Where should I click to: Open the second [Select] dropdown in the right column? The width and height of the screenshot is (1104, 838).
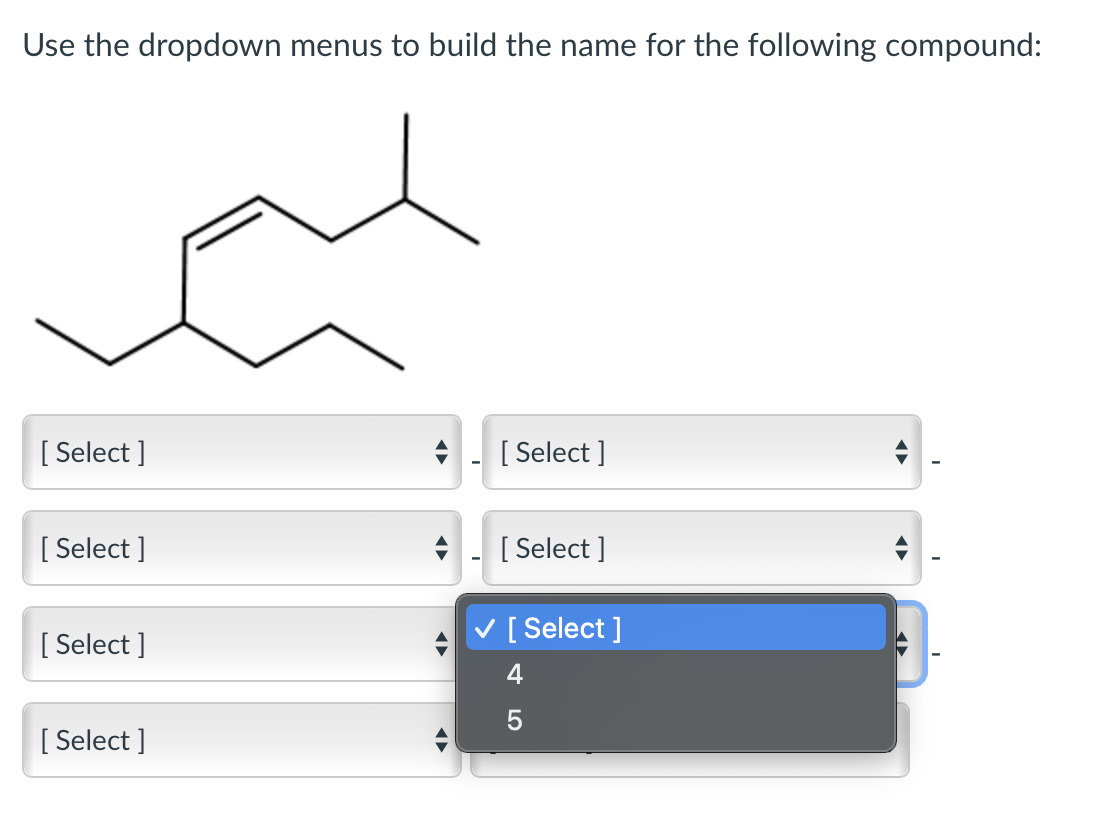pyautogui.click(x=700, y=548)
